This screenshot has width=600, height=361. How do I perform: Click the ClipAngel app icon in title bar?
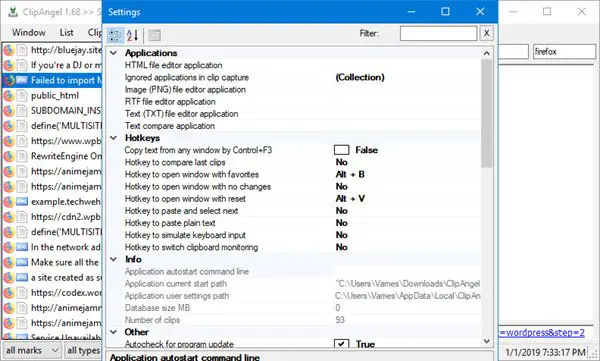tap(13, 12)
